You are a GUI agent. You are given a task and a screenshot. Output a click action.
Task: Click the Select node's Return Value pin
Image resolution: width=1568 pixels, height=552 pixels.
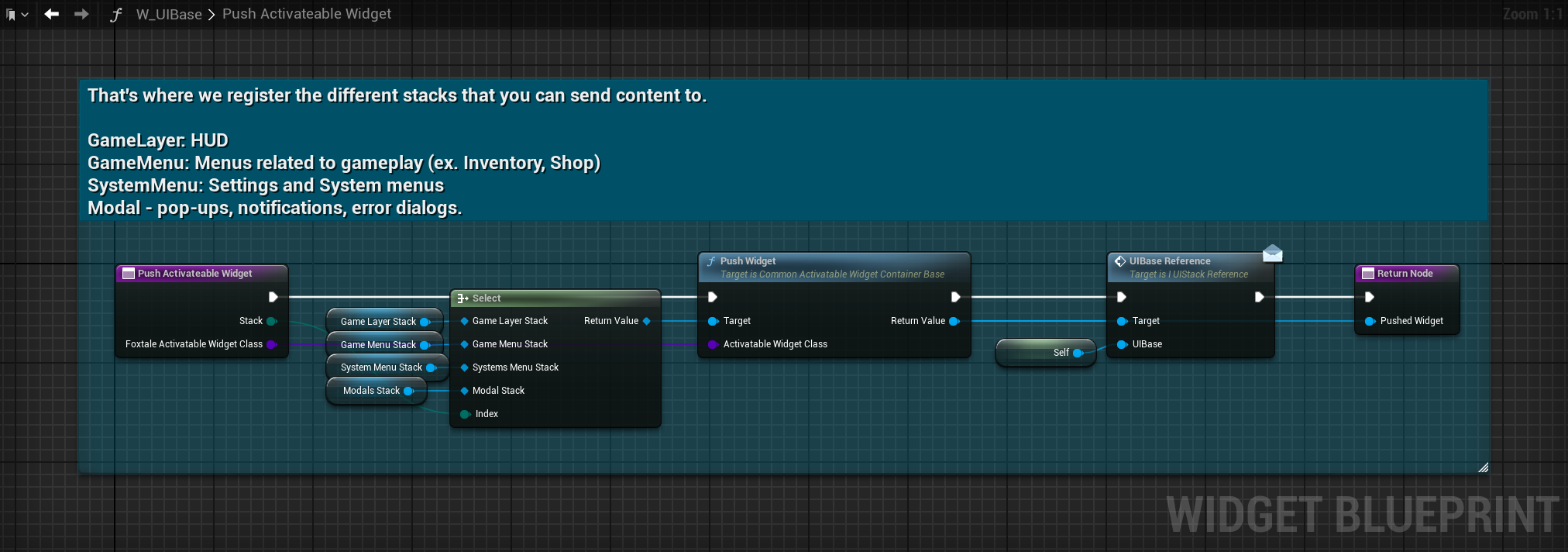[x=647, y=321]
